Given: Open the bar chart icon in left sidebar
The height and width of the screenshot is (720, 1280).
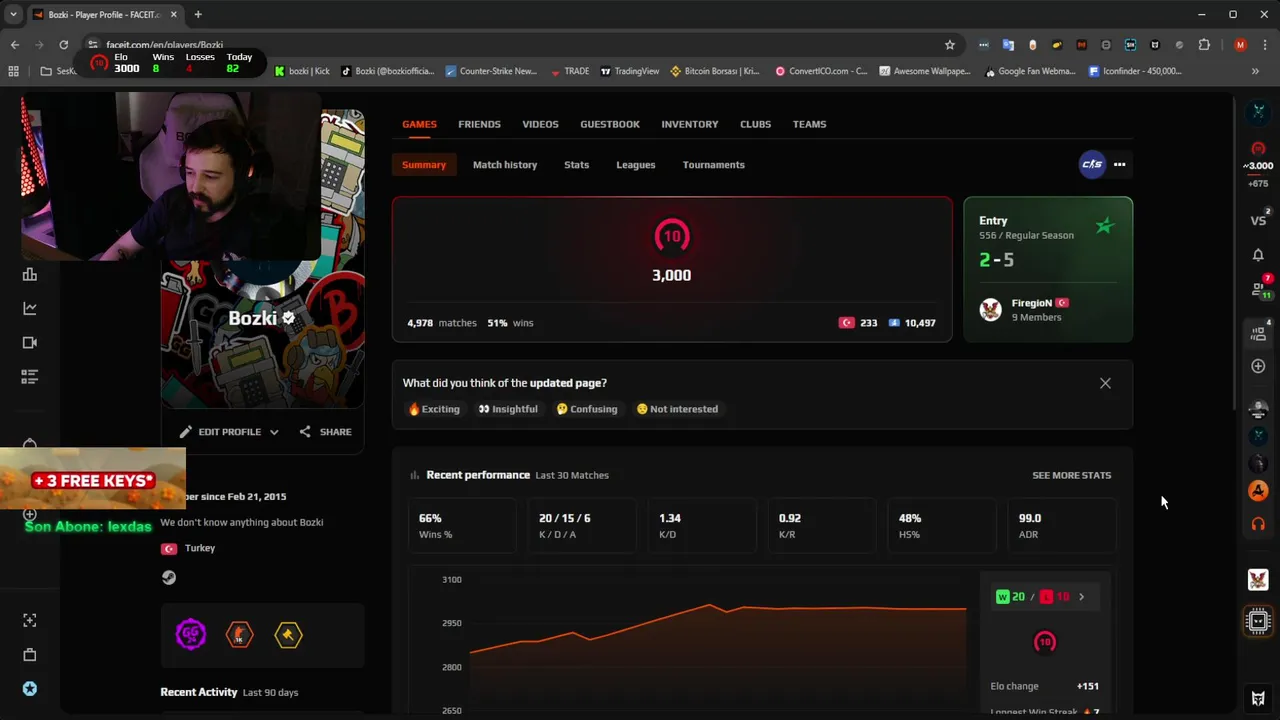Looking at the screenshot, I should click(x=30, y=275).
